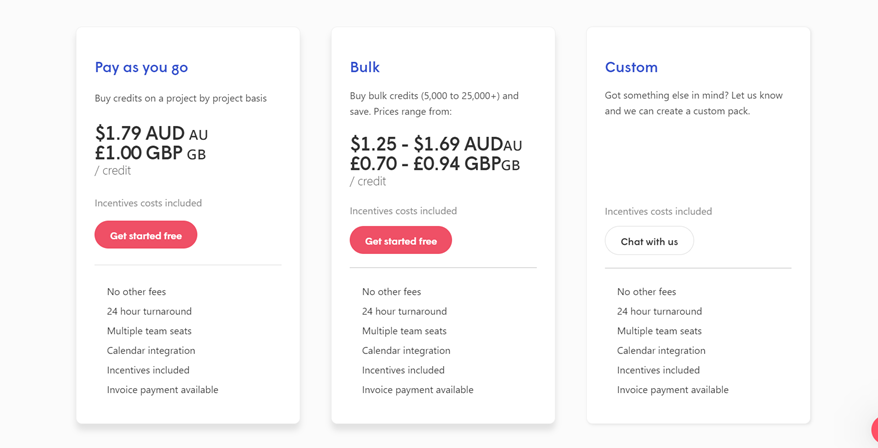Image resolution: width=878 pixels, height=448 pixels.
Task: Click 24 hour turnaround in Bulk list
Action: 404,311
